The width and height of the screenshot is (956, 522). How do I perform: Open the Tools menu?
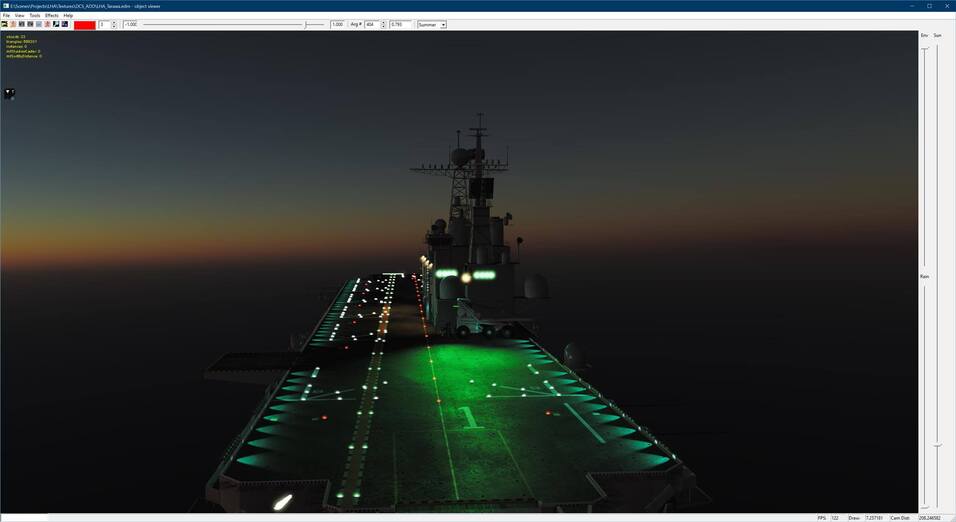click(x=35, y=15)
